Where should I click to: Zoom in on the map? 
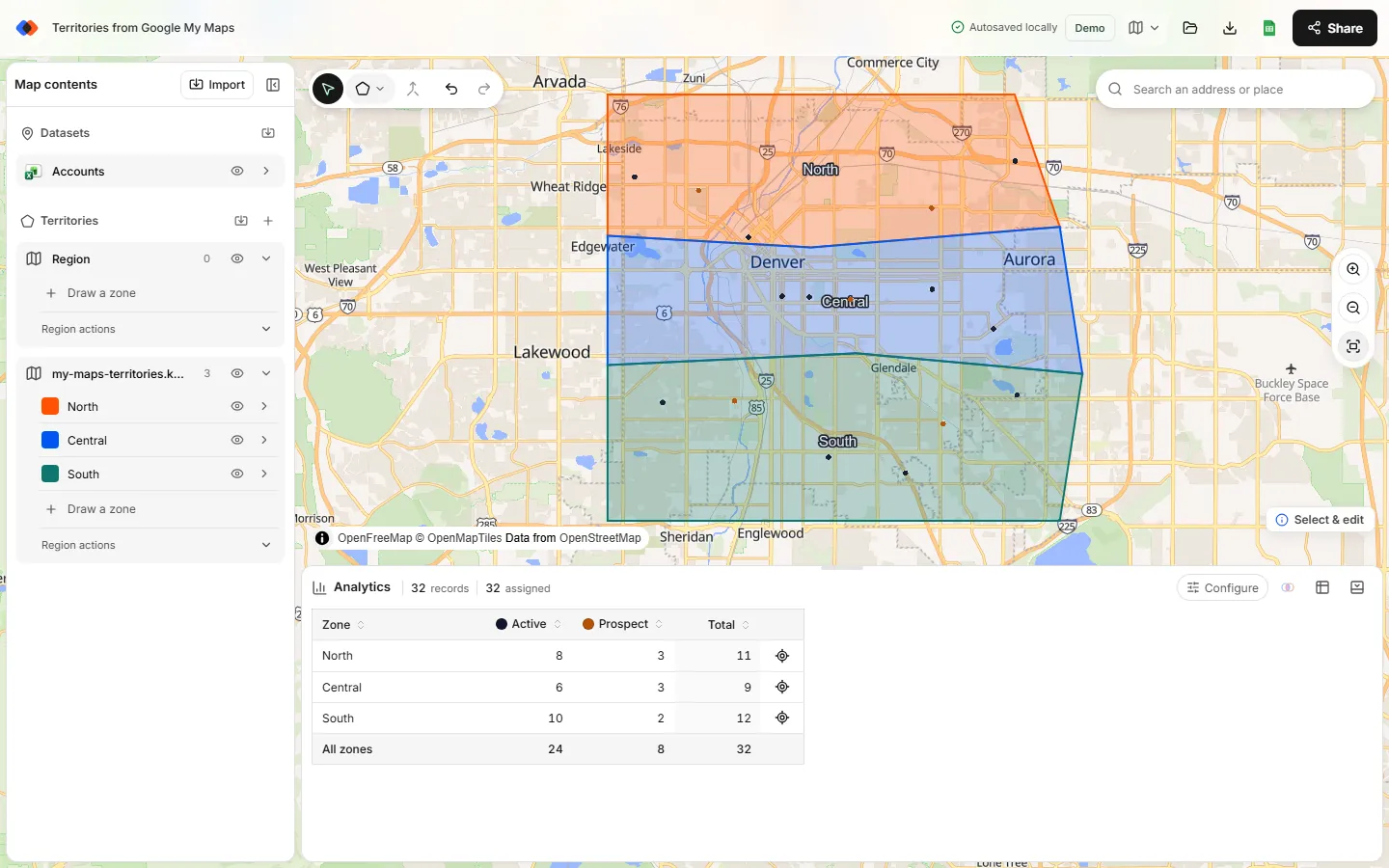tap(1353, 270)
